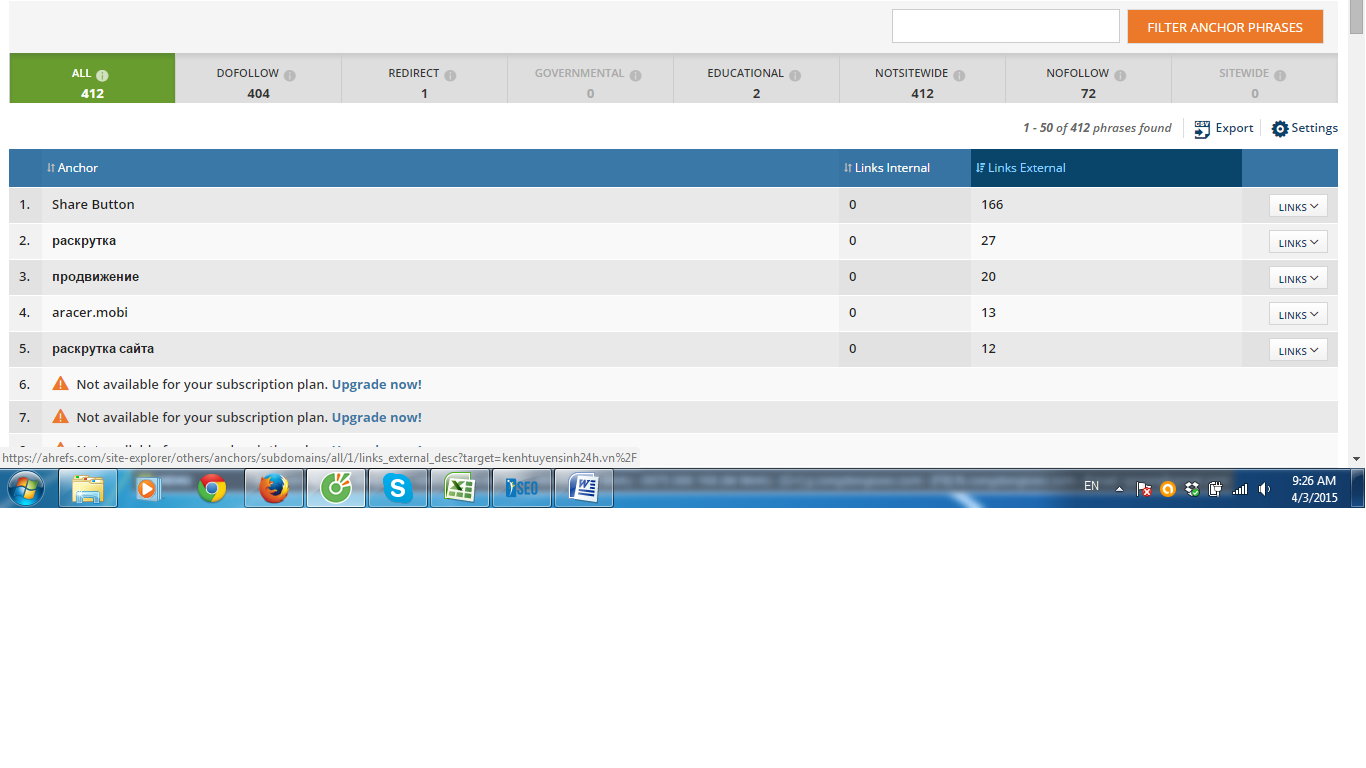
Task: Click the Dropbox icon in system tray
Action: pyautogui.click(x=1192, y=489)
